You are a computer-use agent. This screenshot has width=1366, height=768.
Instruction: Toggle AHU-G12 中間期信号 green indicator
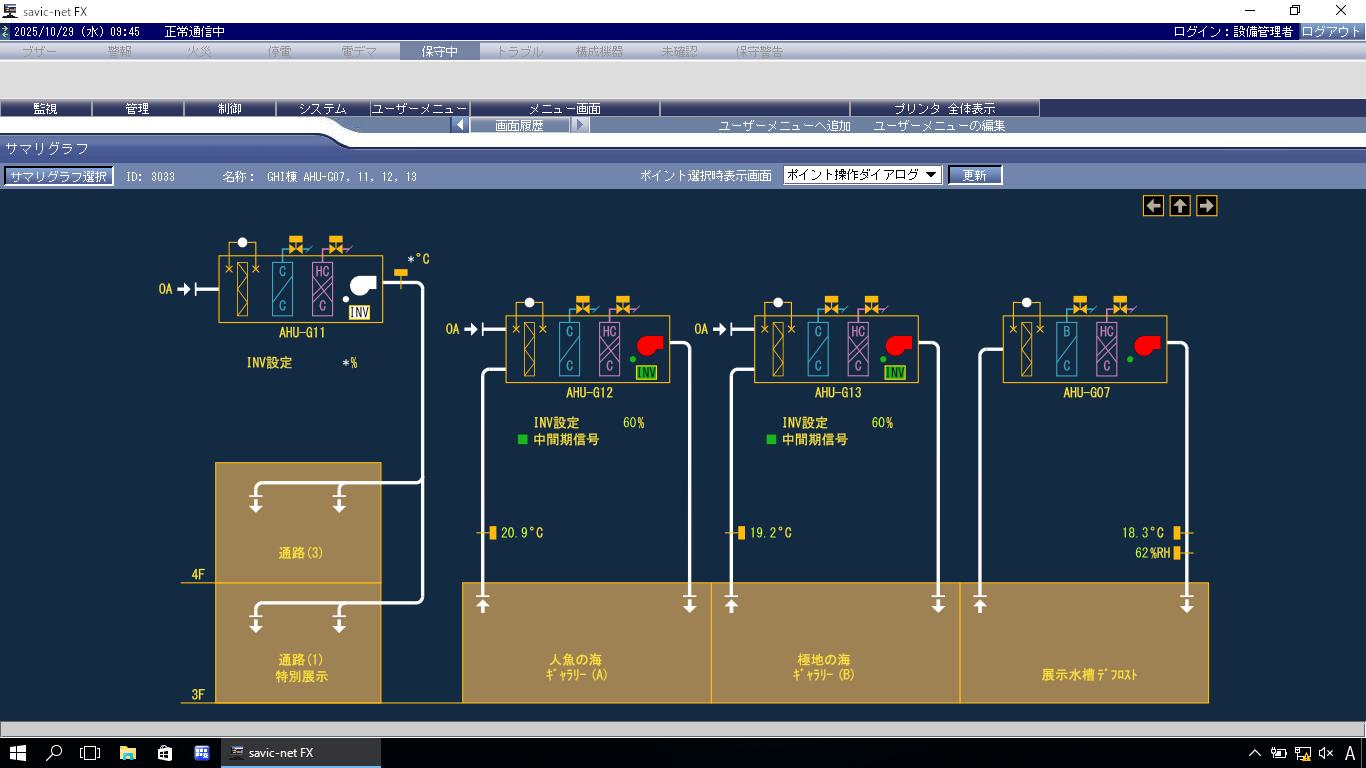522,440
